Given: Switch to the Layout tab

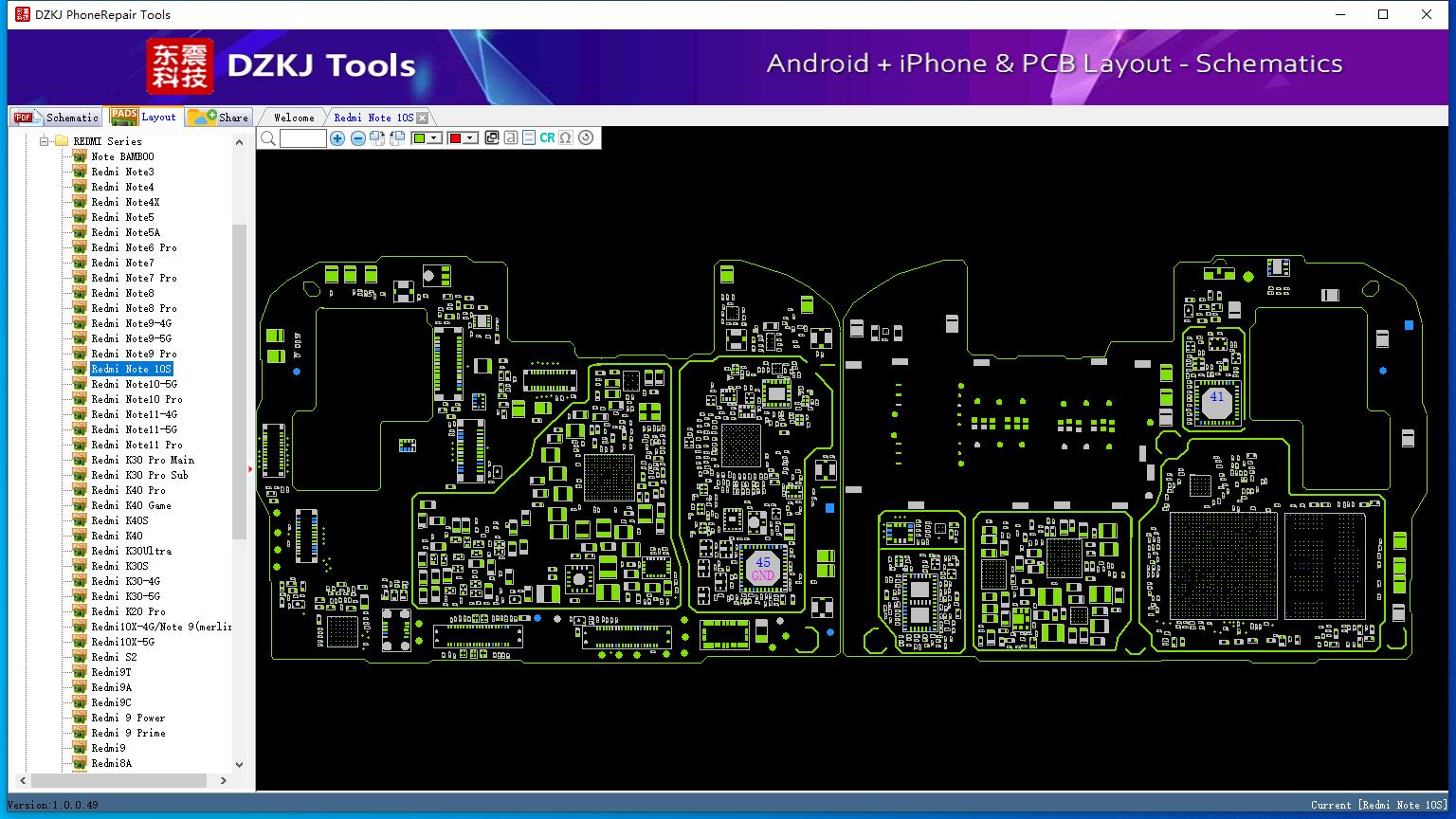Looking at the screenshot, I should (142, 117).
